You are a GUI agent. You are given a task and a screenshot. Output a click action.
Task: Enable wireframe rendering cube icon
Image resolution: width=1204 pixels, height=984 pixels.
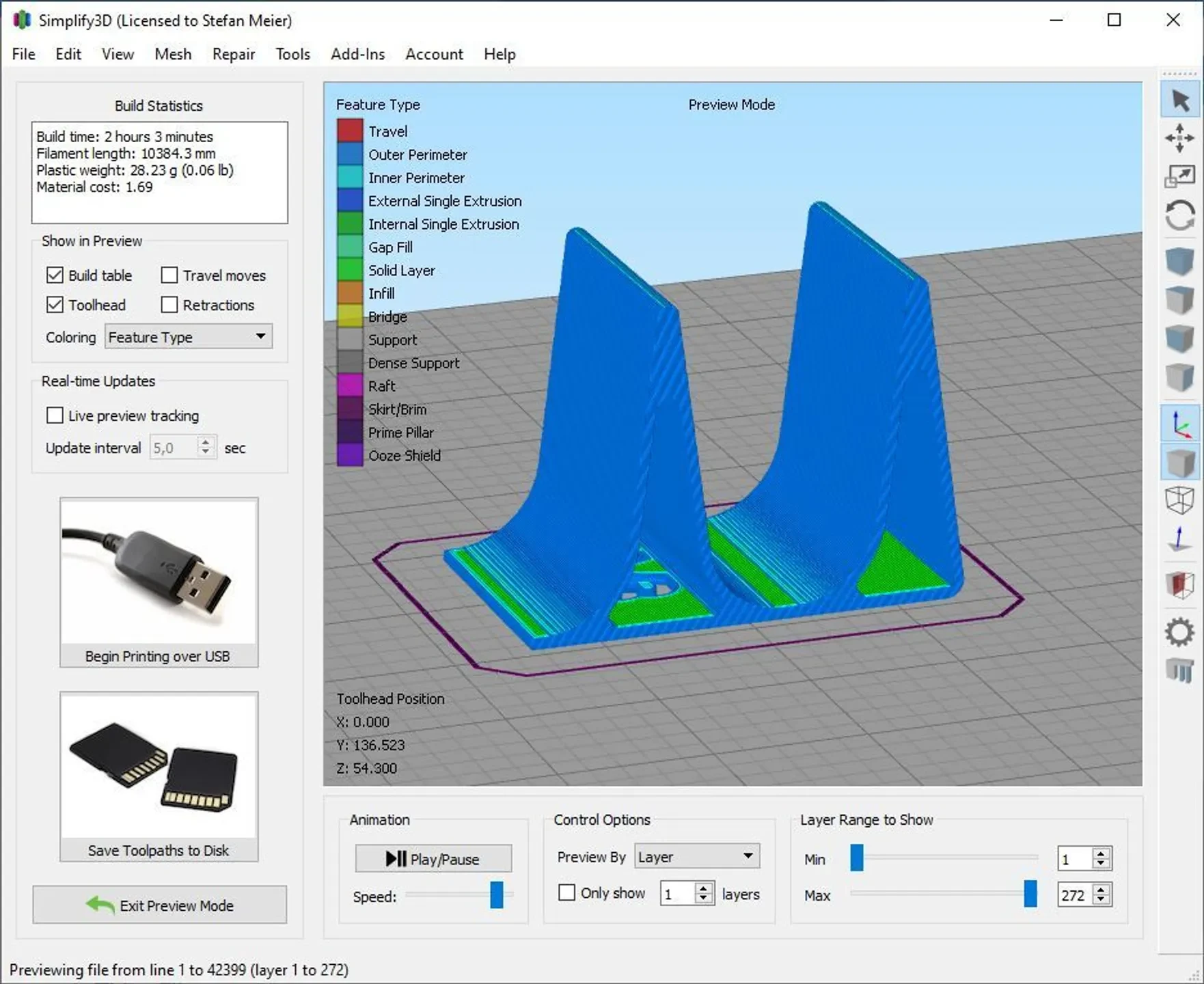[1180, 500]
